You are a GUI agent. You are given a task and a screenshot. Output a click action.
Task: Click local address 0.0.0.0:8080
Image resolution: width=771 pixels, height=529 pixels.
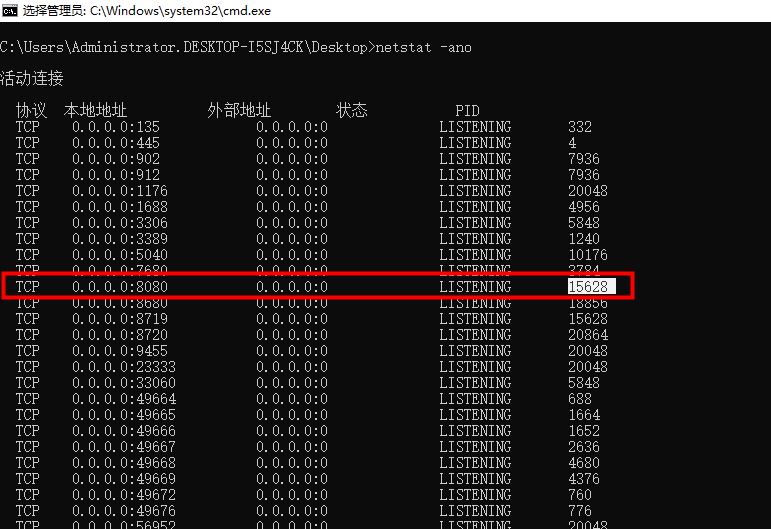[x=120, y=287]
